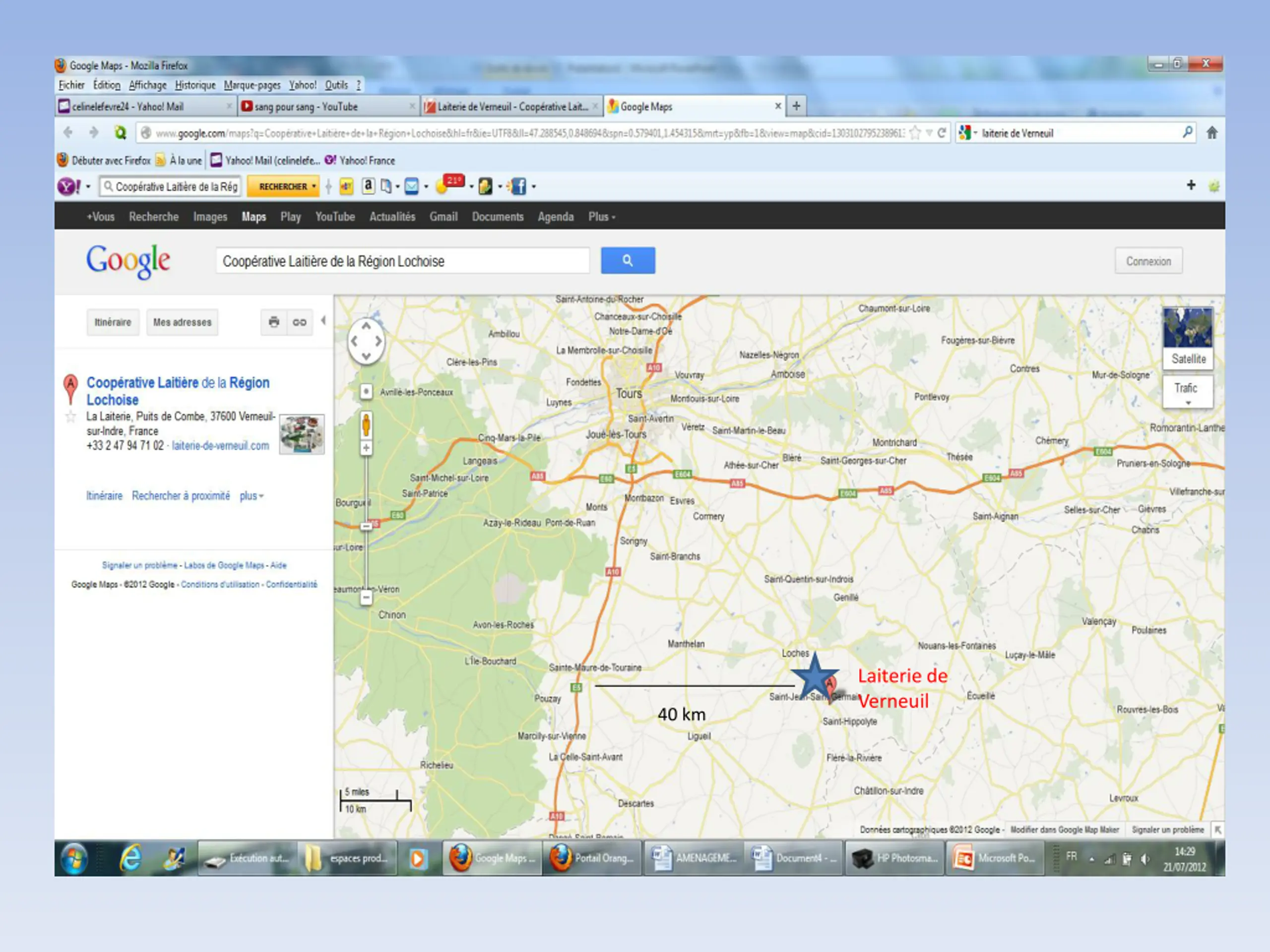The height and width of the screenshot is (952, 1270).
Task: Open Windows Start button
Action: click(74, 858)
